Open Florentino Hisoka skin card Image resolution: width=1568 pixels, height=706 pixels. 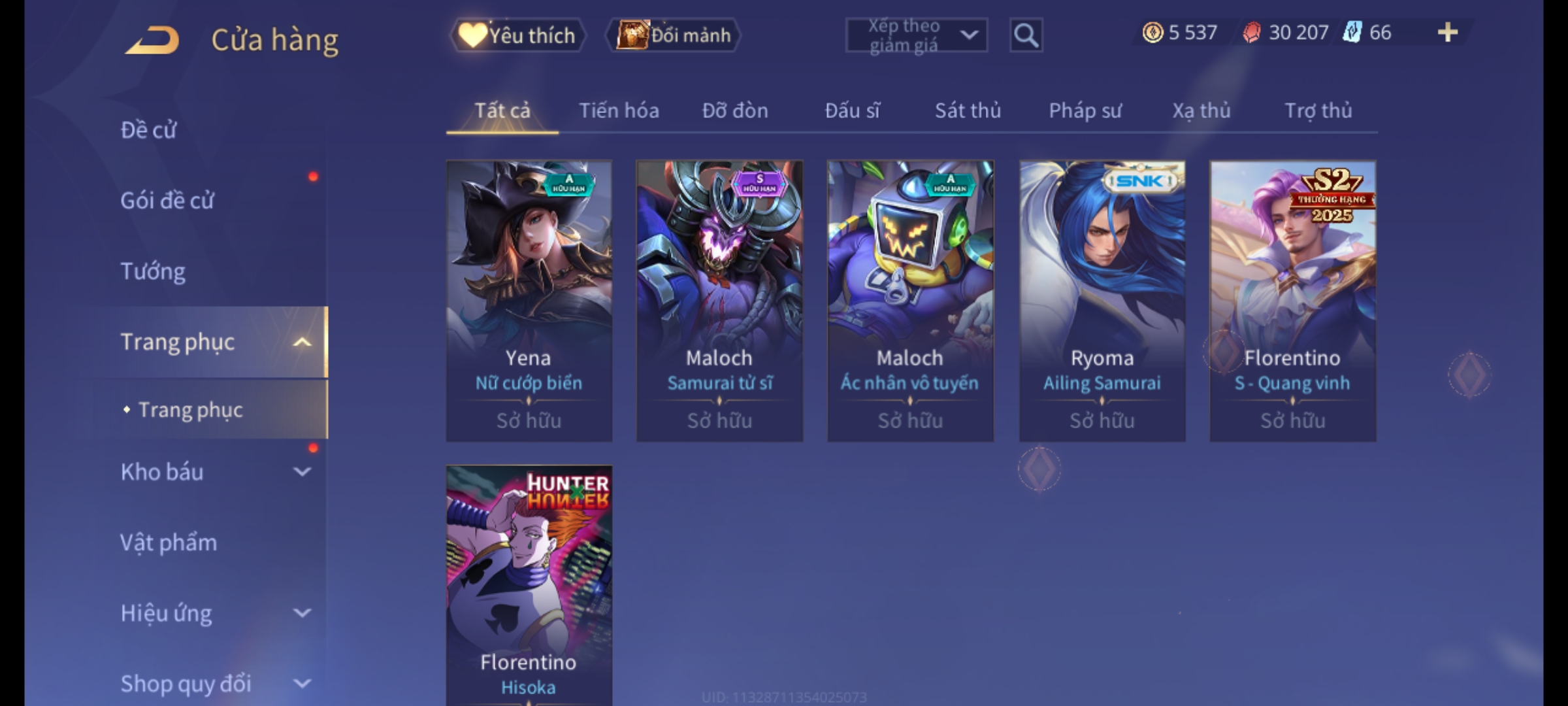pos(529,586)
